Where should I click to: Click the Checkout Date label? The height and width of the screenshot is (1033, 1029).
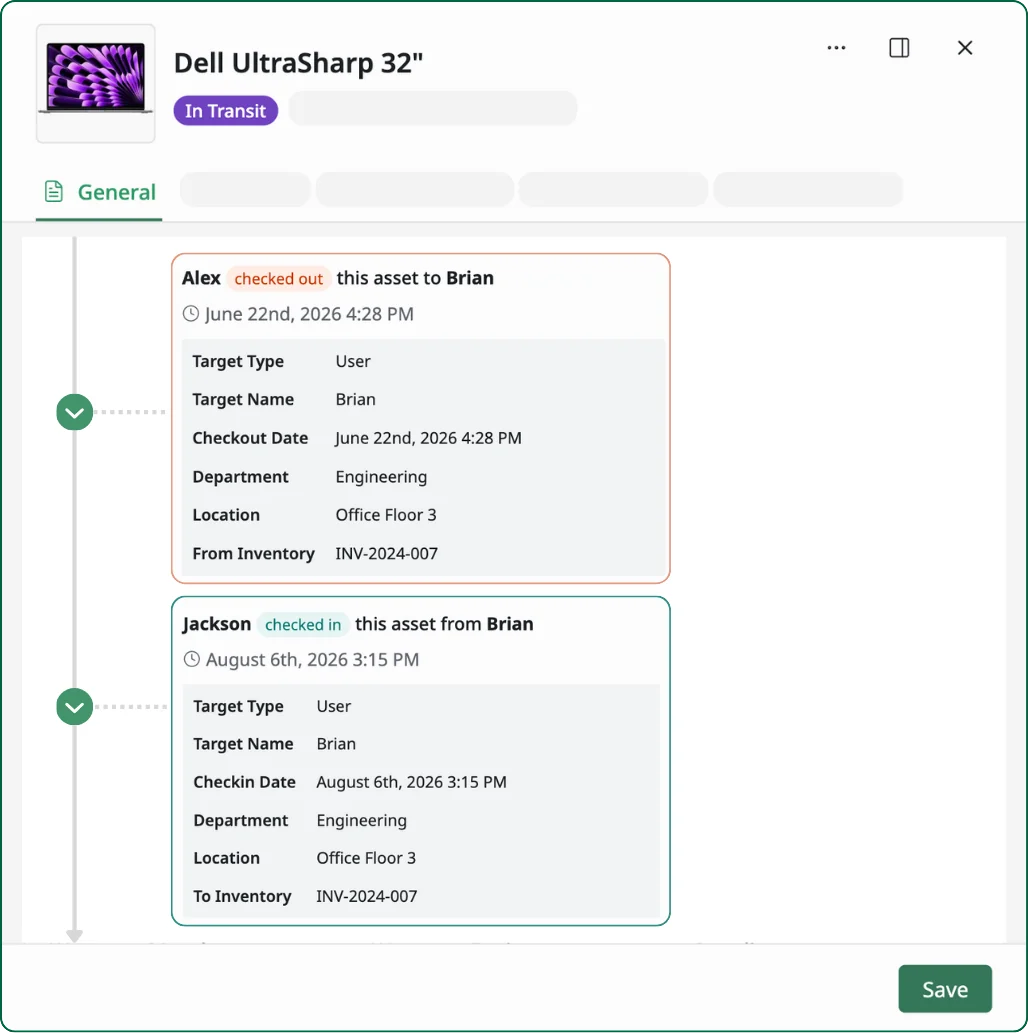(250, 438)
